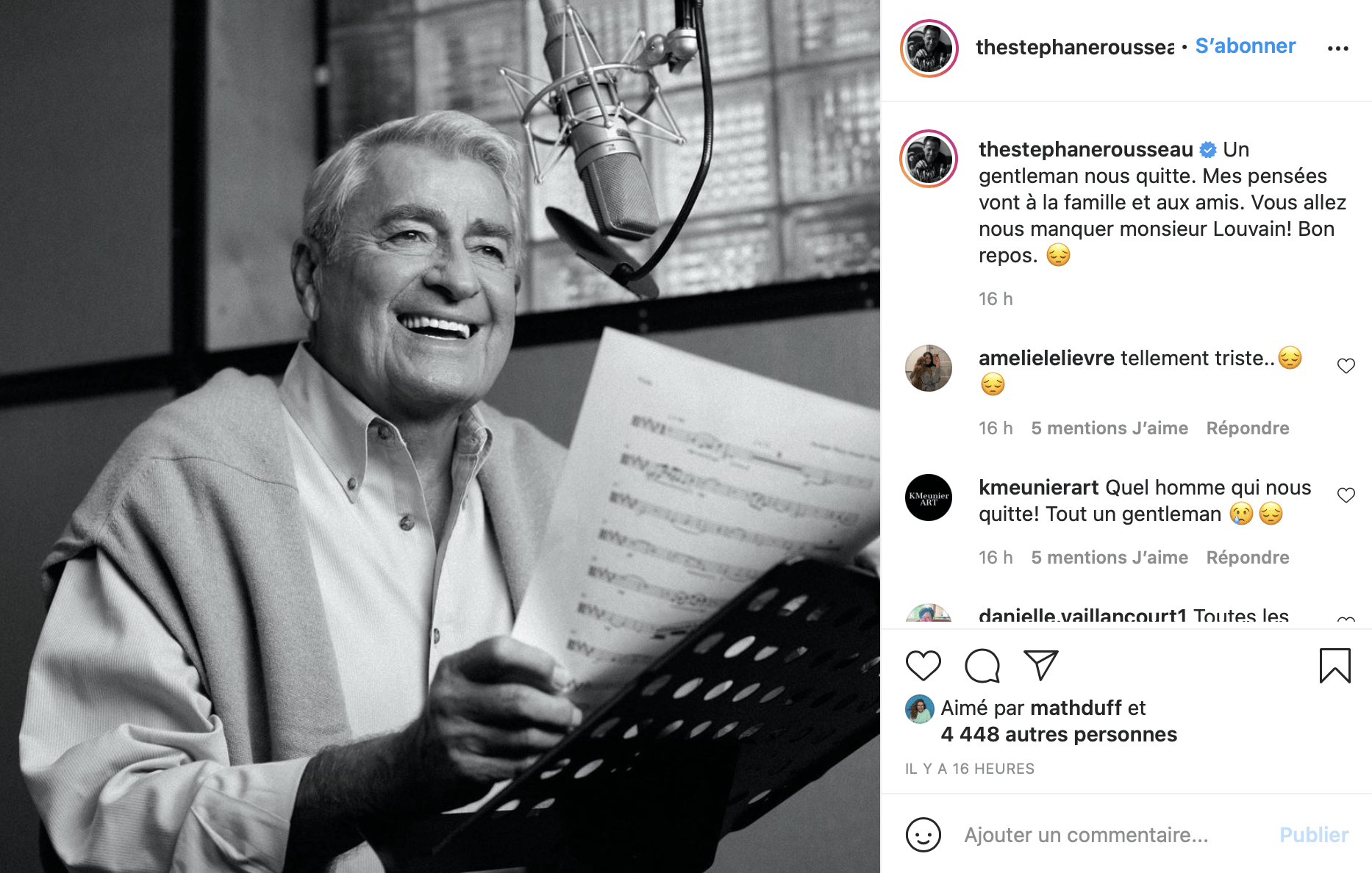Open the comment bubble icon

tap(982, 666)
